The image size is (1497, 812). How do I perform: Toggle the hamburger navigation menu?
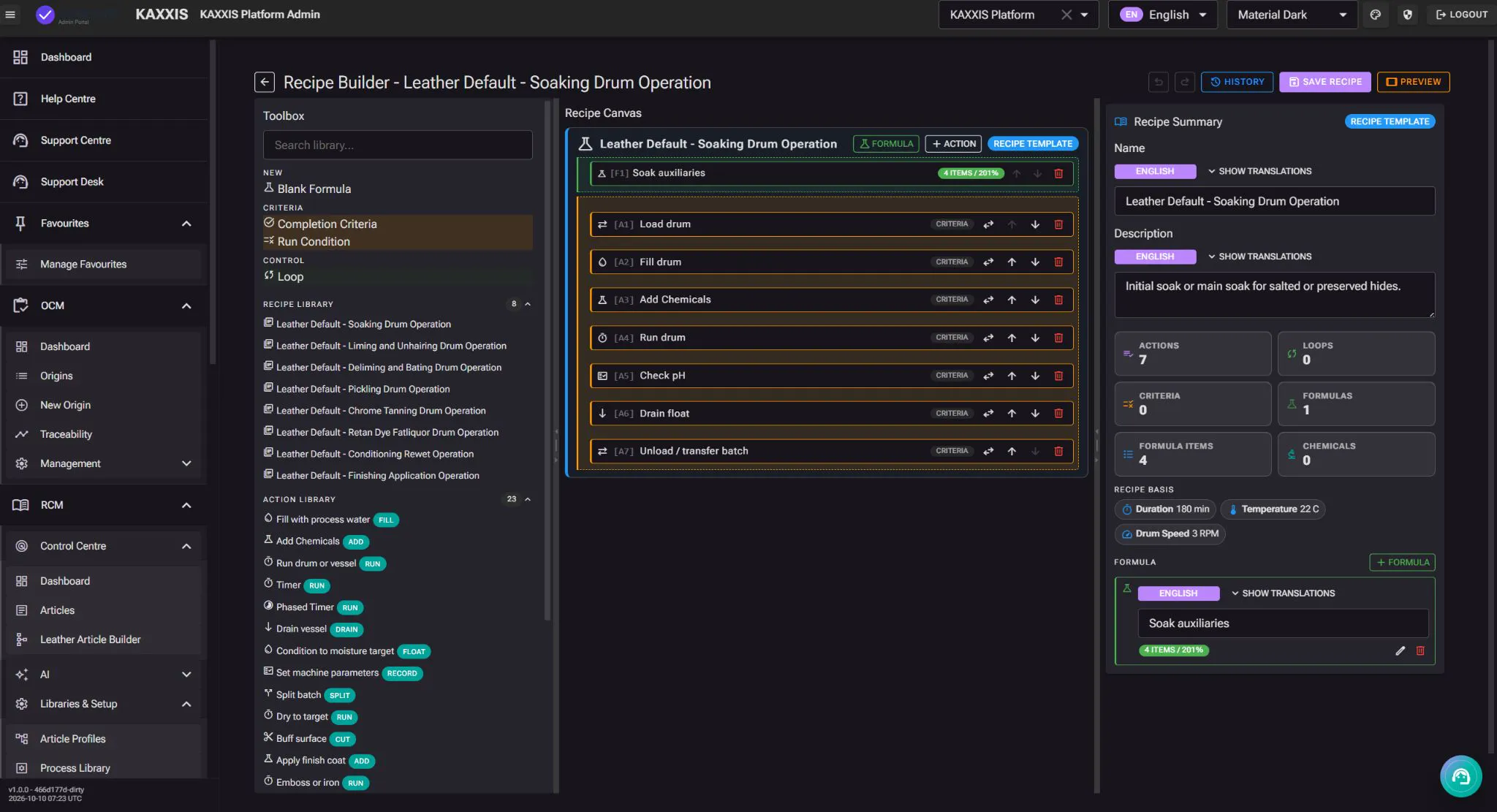click(x=10, y=15)
